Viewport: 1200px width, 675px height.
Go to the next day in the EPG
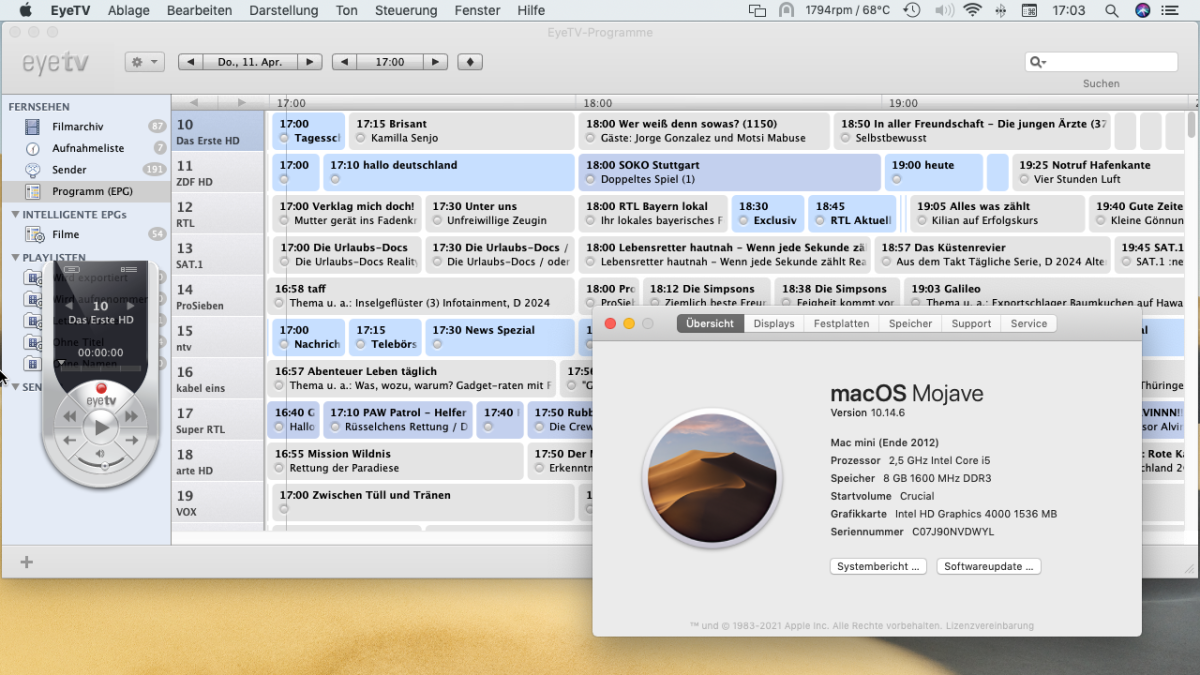tap(310, 62)
